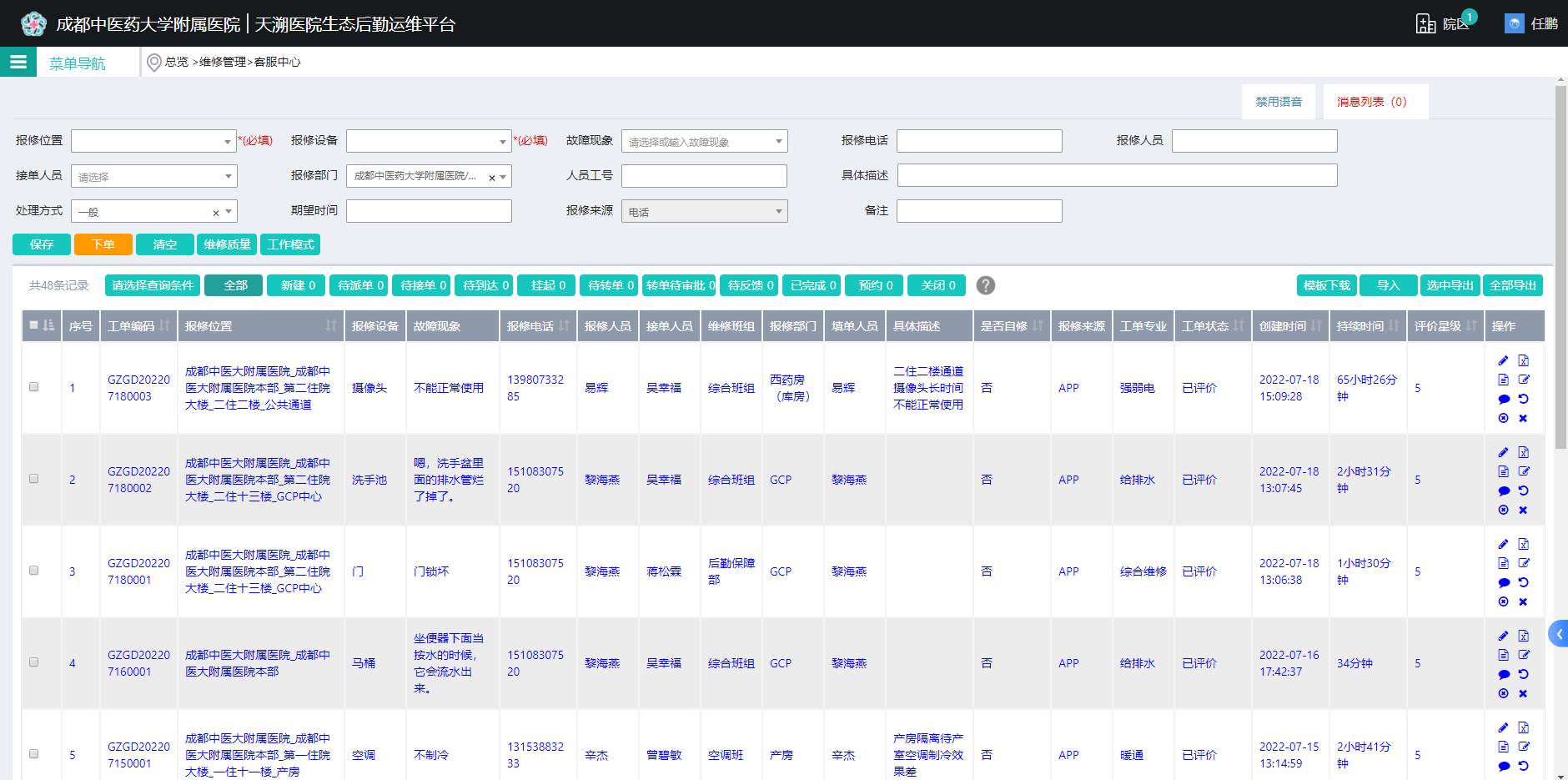The width and height of the screenshot is (1568, 780).
Task: Click the 院区 hospital building icon with notification badge
Action: click(1424, 23)
